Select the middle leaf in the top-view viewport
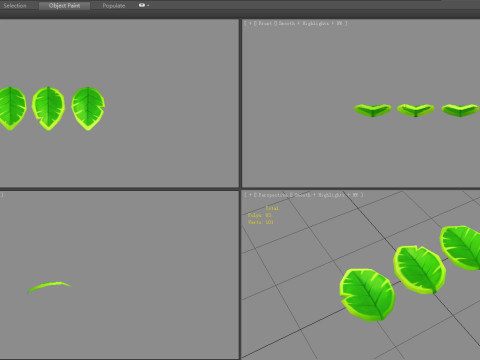This screenshot has height=360, width=480. click(48, 108)
